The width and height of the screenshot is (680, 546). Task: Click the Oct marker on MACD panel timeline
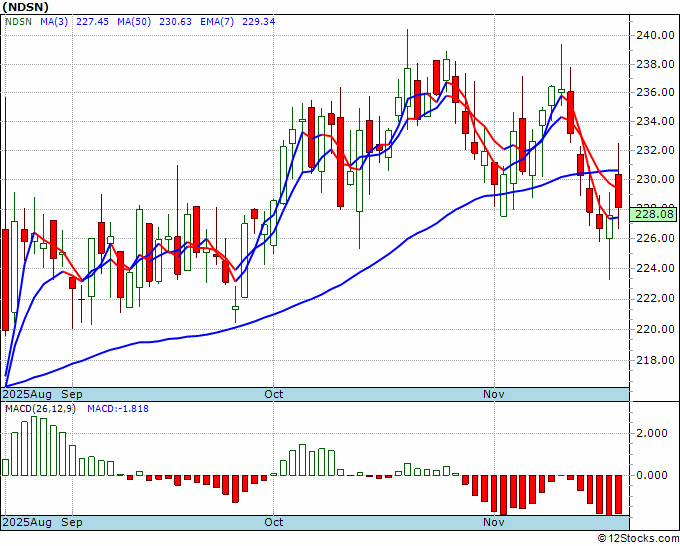coord(274,522)
